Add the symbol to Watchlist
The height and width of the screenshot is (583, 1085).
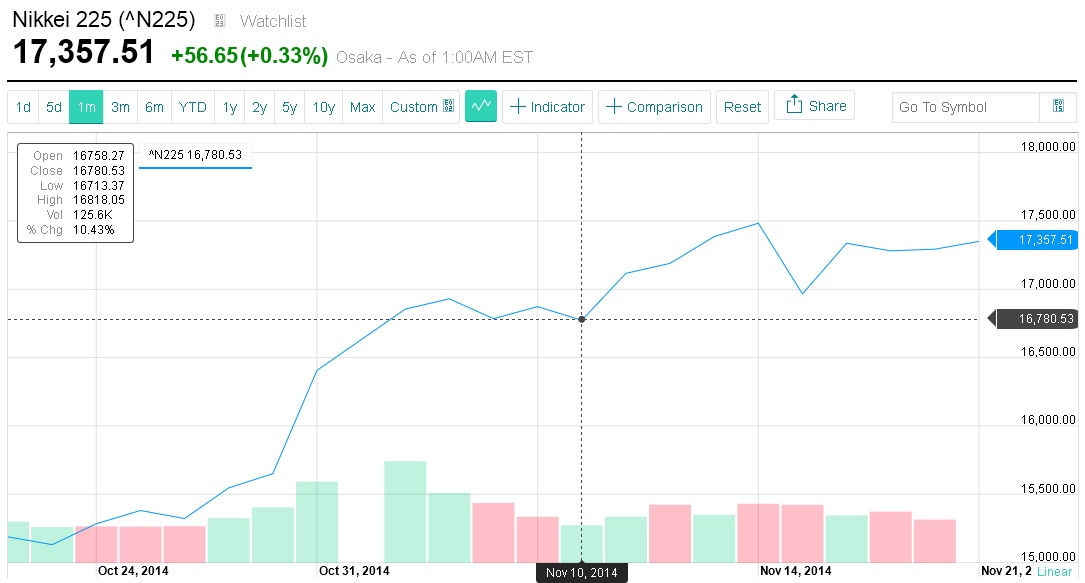click(x=273, y=21)
